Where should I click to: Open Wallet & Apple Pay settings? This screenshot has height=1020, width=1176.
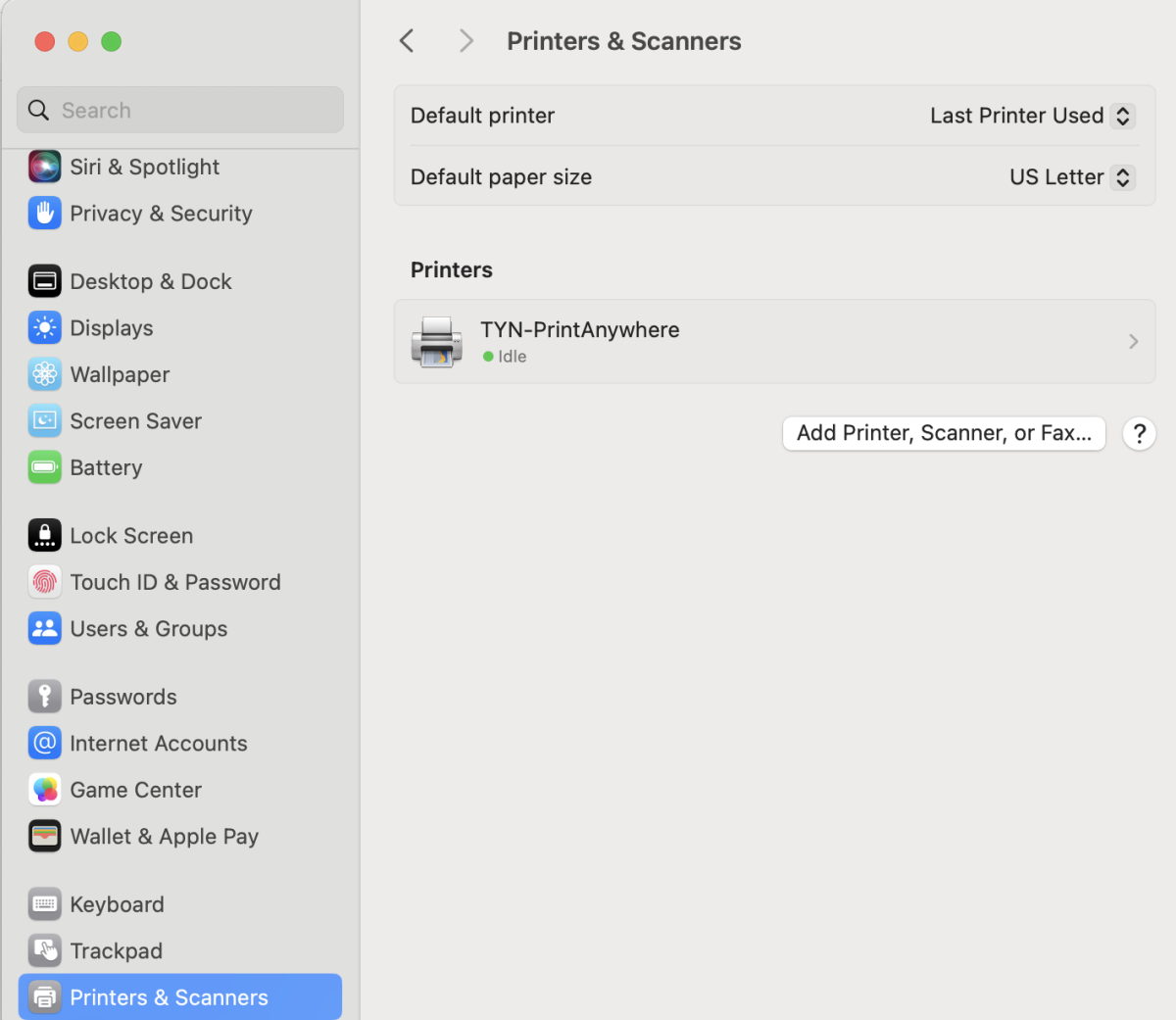[x=164, y=837]
